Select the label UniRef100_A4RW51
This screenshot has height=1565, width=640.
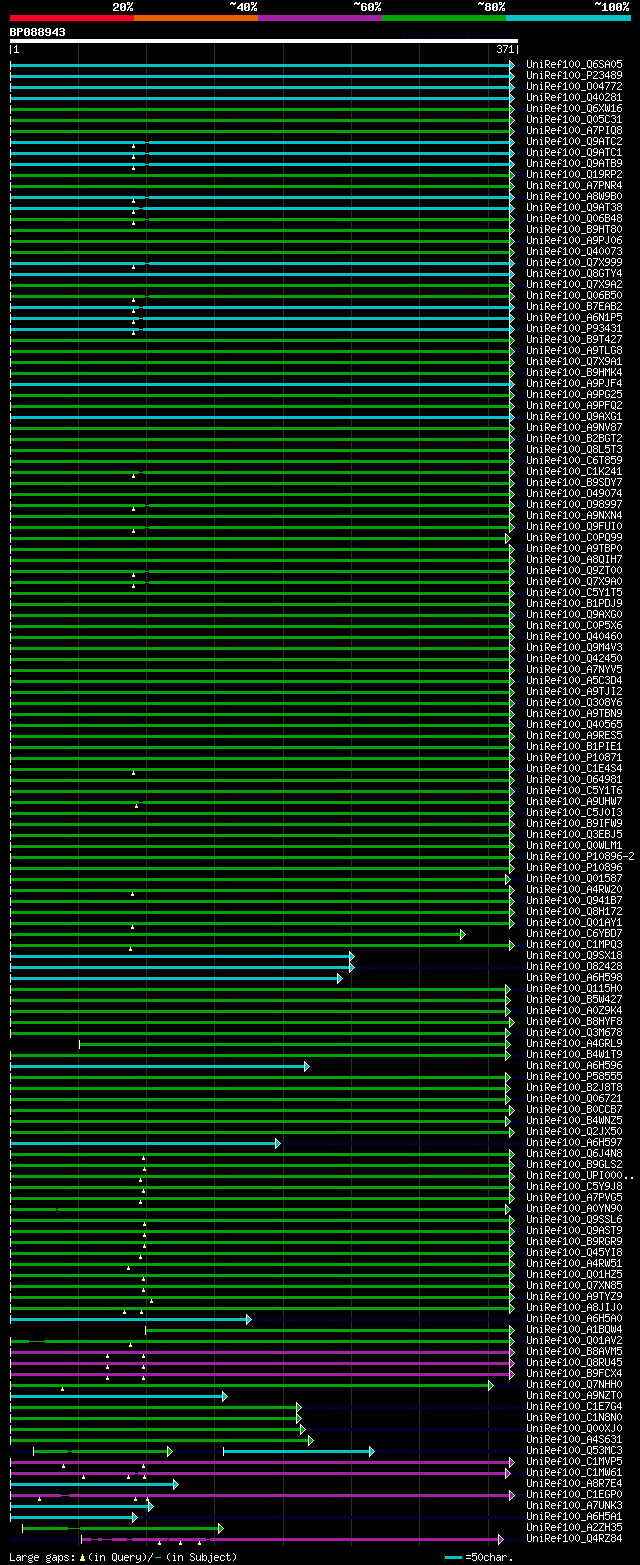click(x=573, y=1263)
